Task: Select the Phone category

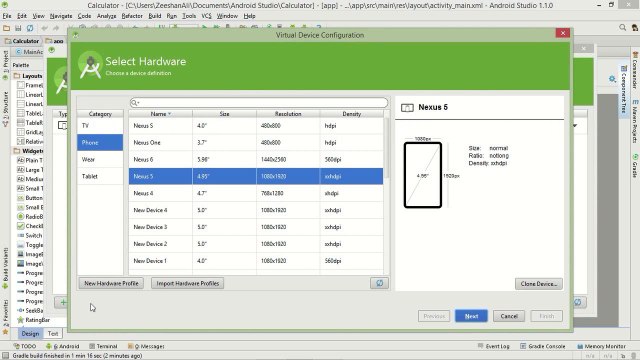Action: click(100, 142)
